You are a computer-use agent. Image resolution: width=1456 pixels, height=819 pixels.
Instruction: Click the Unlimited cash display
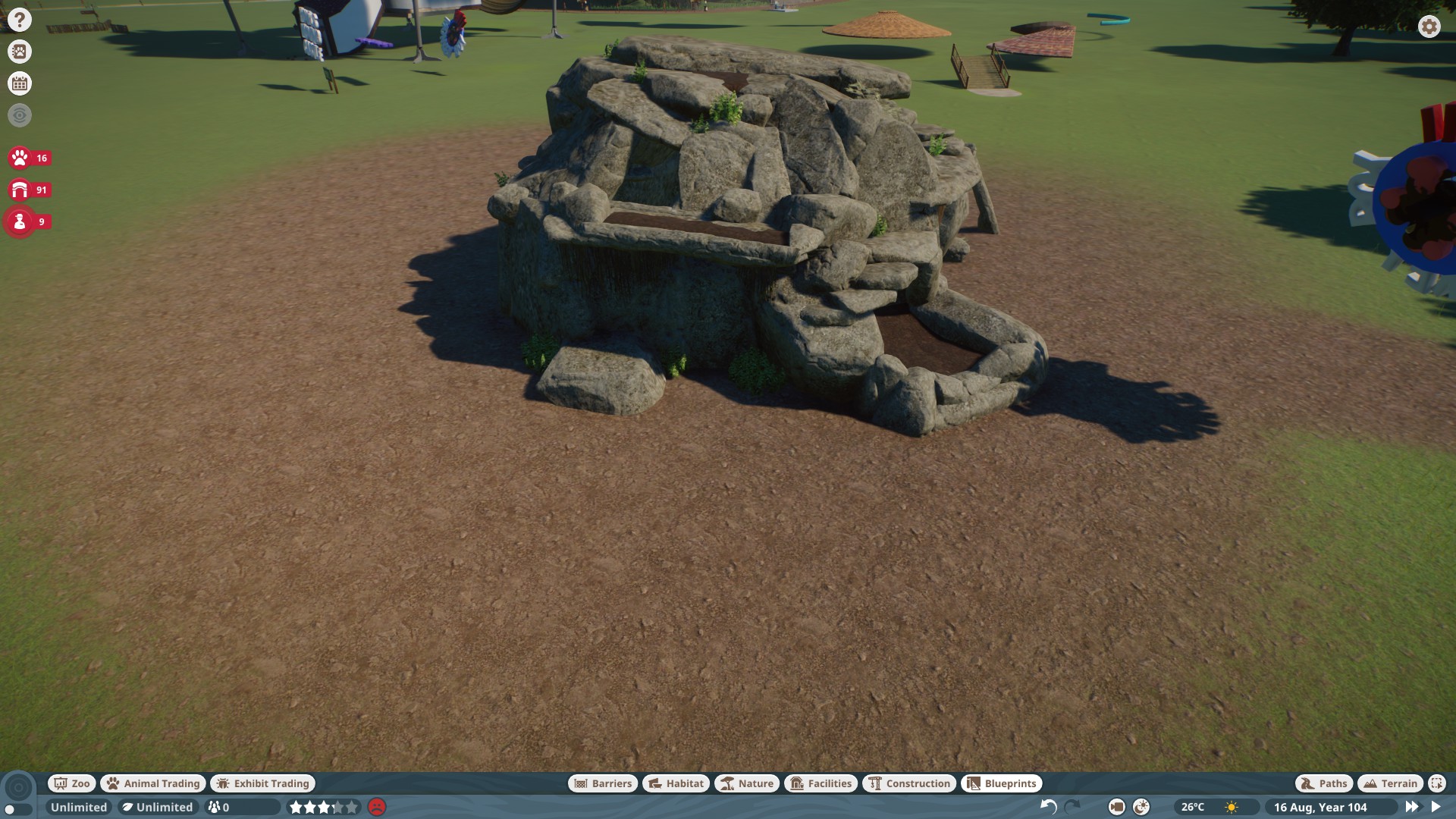pos(79,807)
